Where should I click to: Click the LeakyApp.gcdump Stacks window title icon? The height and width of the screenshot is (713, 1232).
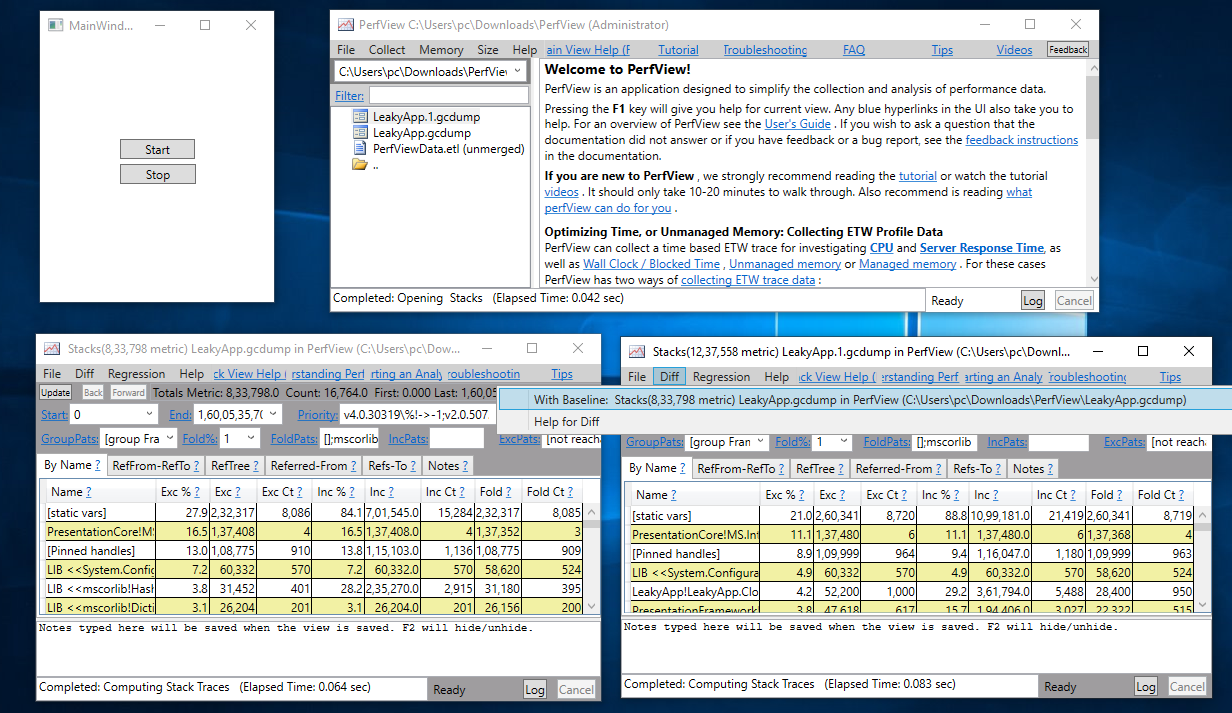coord(51,349)
